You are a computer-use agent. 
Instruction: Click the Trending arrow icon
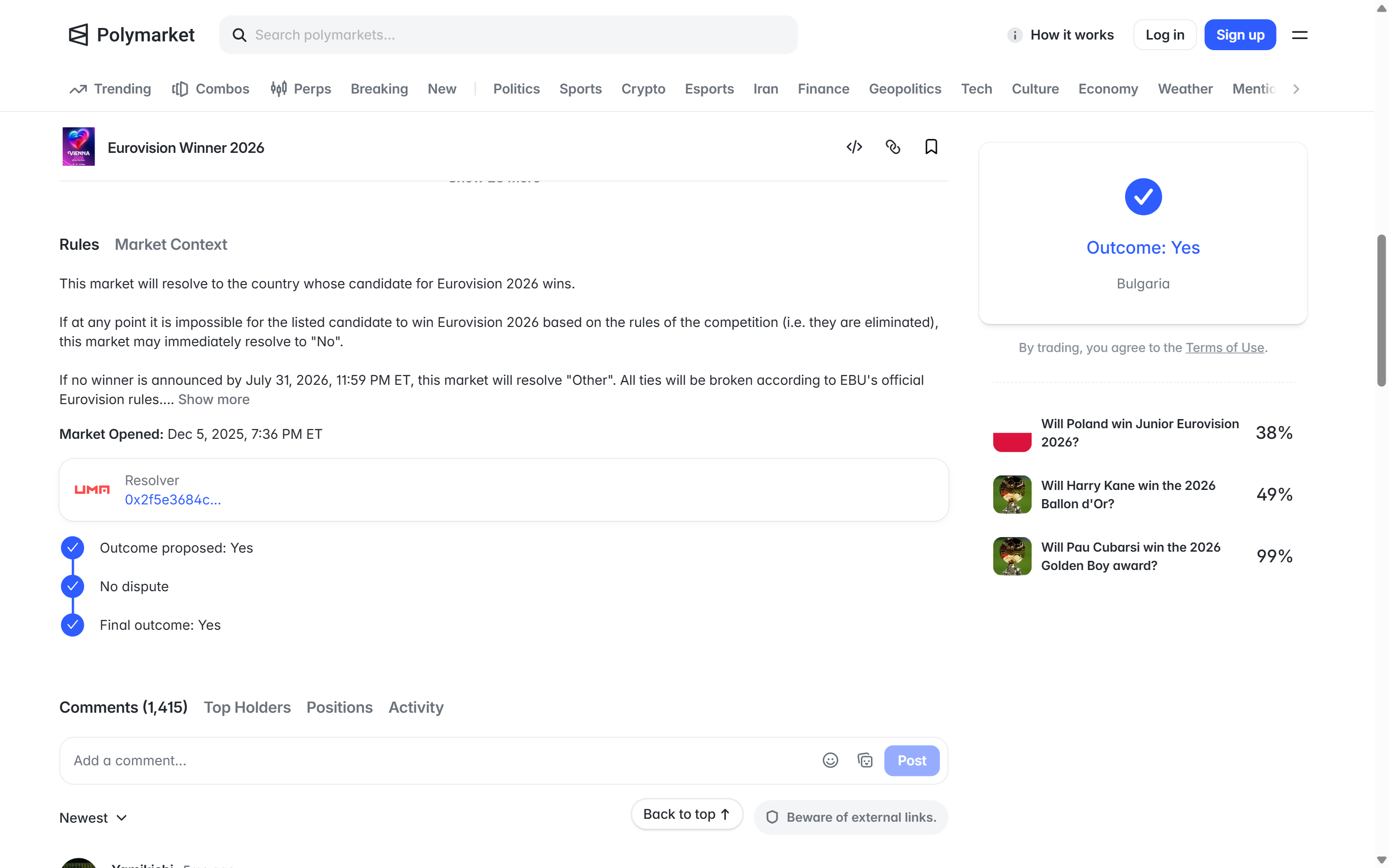(78, 89)
